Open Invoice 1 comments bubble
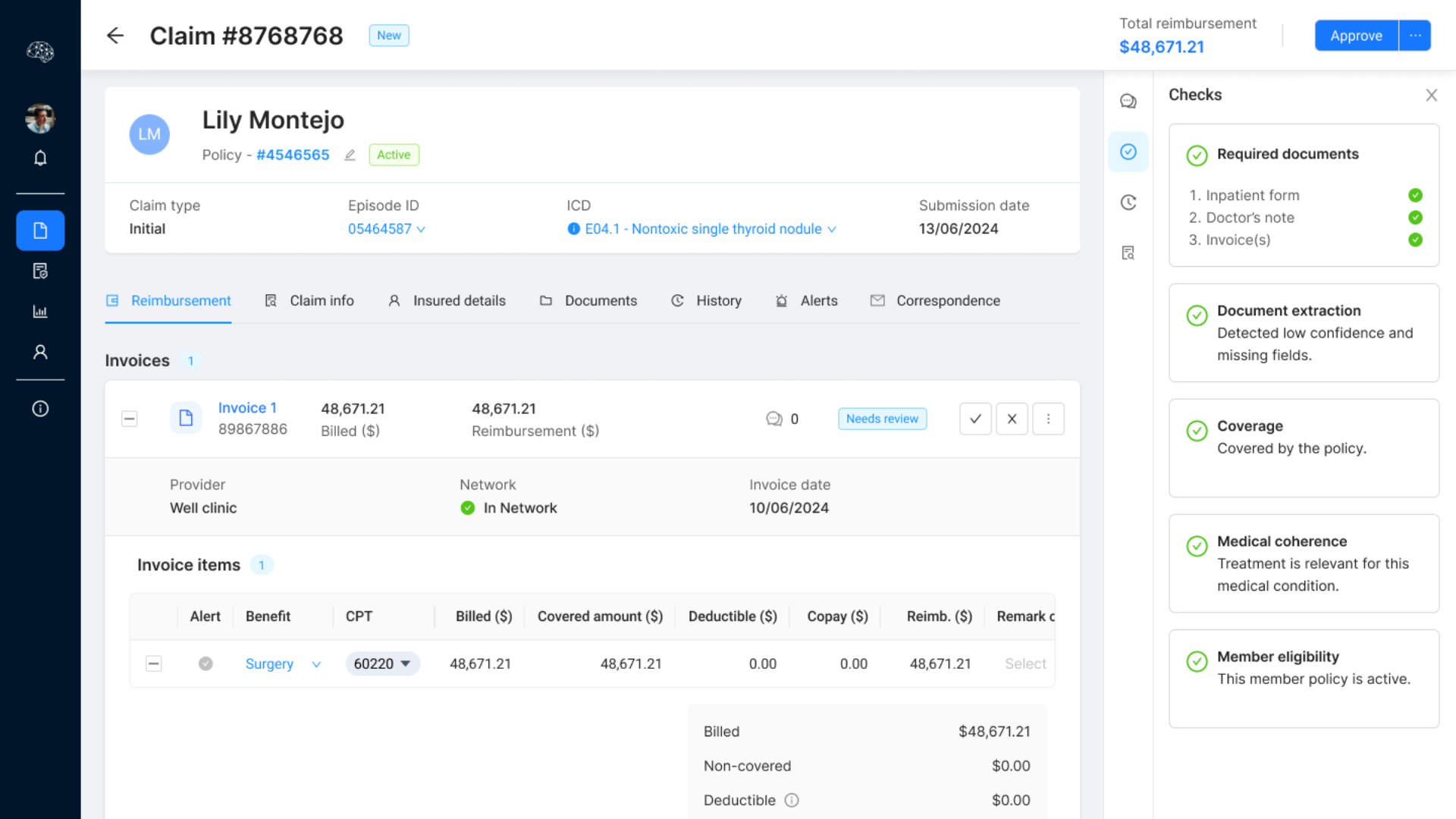 [x=773, y=419]
